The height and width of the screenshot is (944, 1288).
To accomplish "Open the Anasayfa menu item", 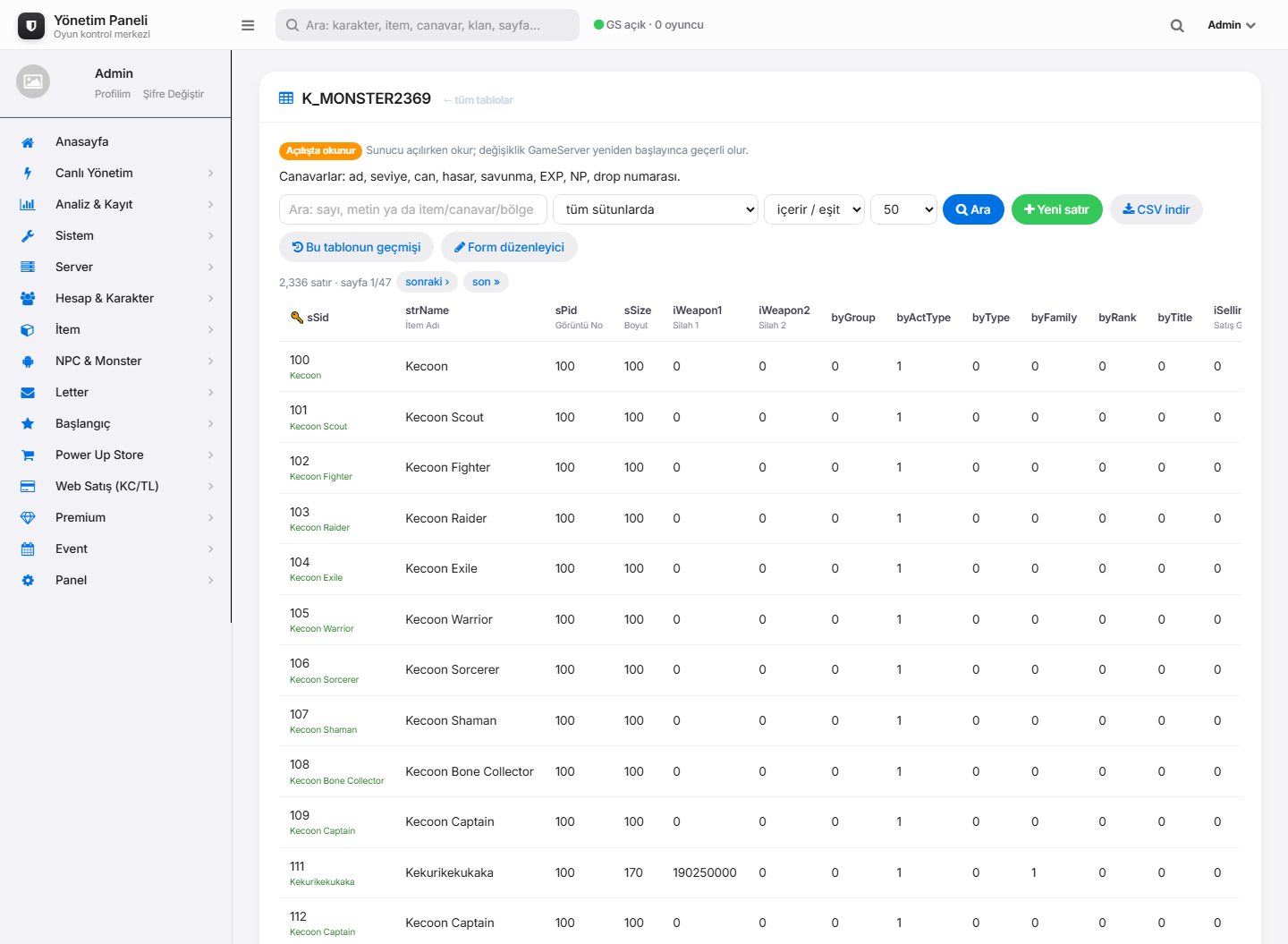I will 115,142.
